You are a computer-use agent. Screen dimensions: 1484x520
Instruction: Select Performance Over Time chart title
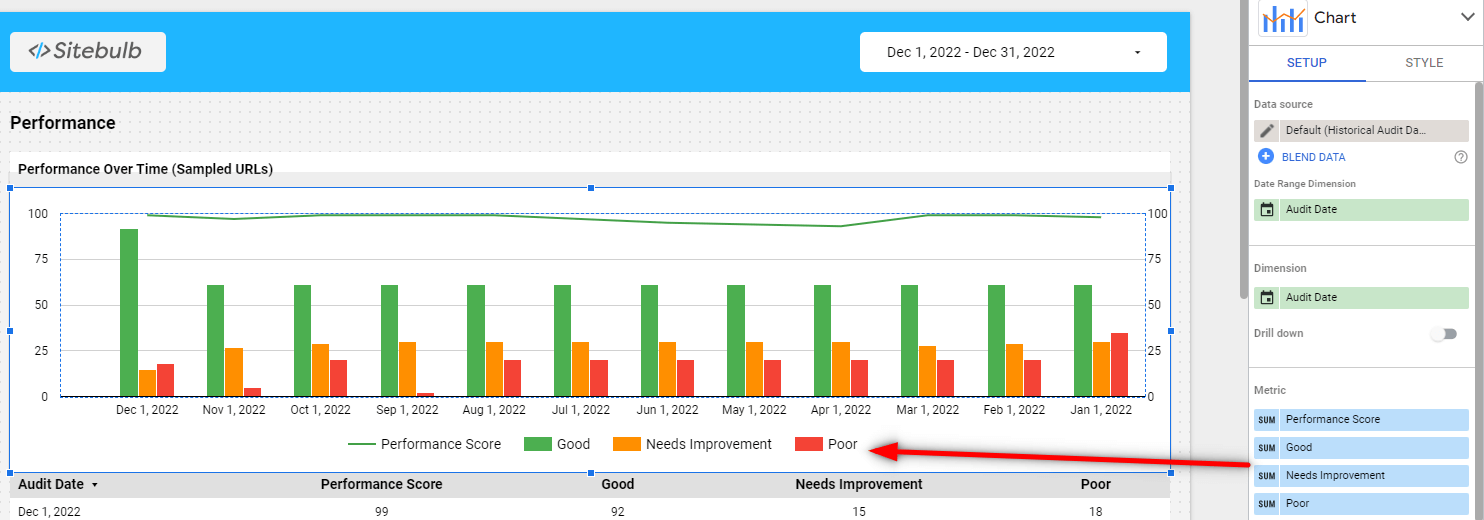point(145,169)
